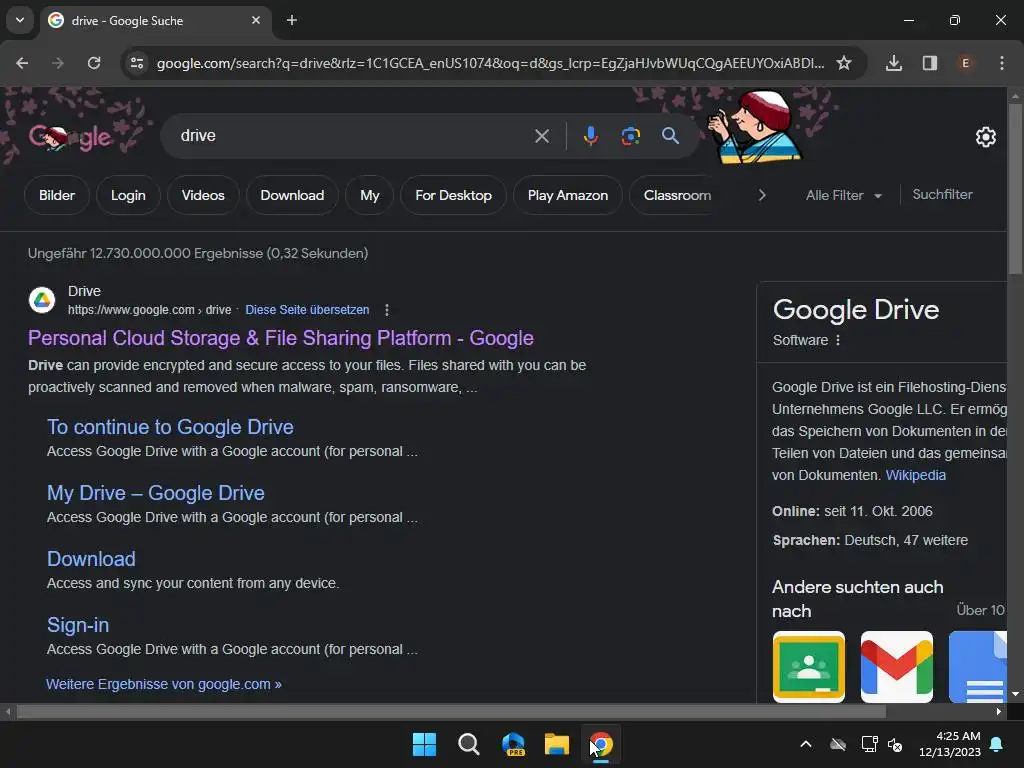Open the Wikipedia link in knowledge panel

point(916,475)
